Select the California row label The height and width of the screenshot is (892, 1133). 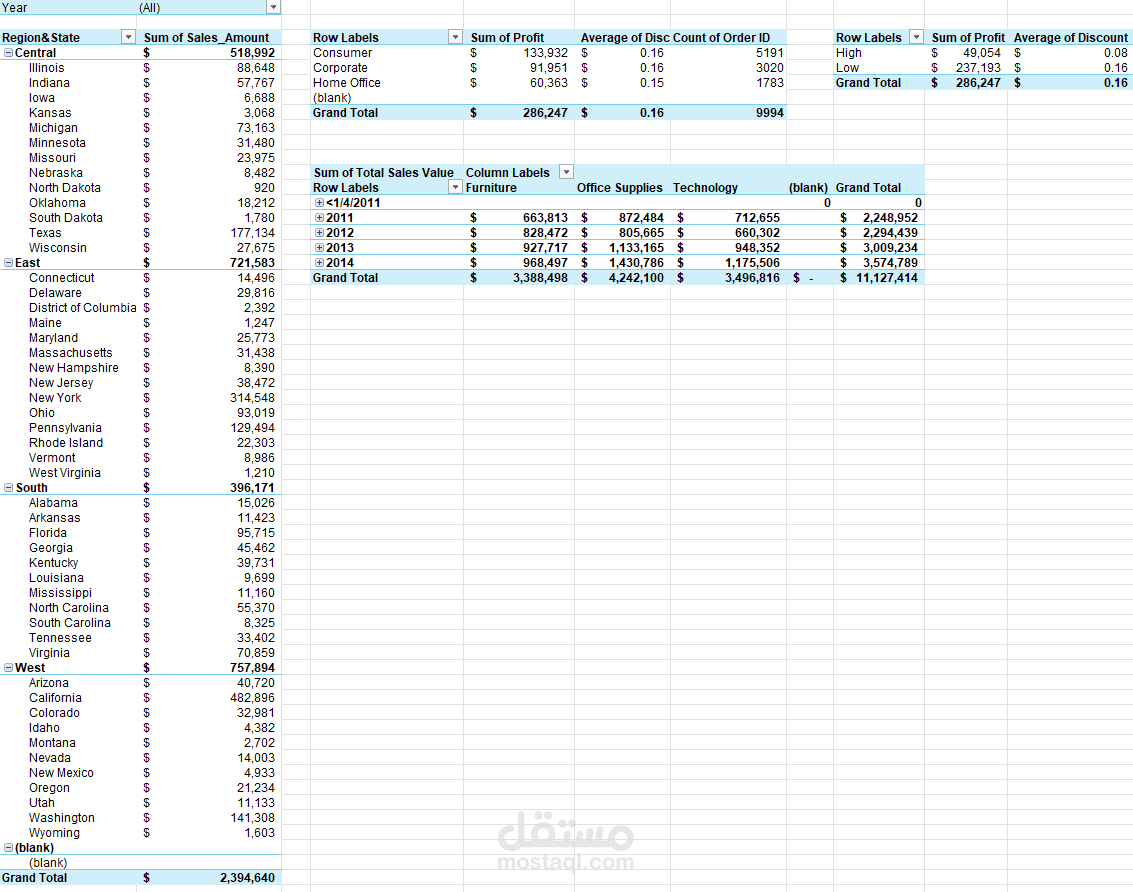tap(55, 698)
